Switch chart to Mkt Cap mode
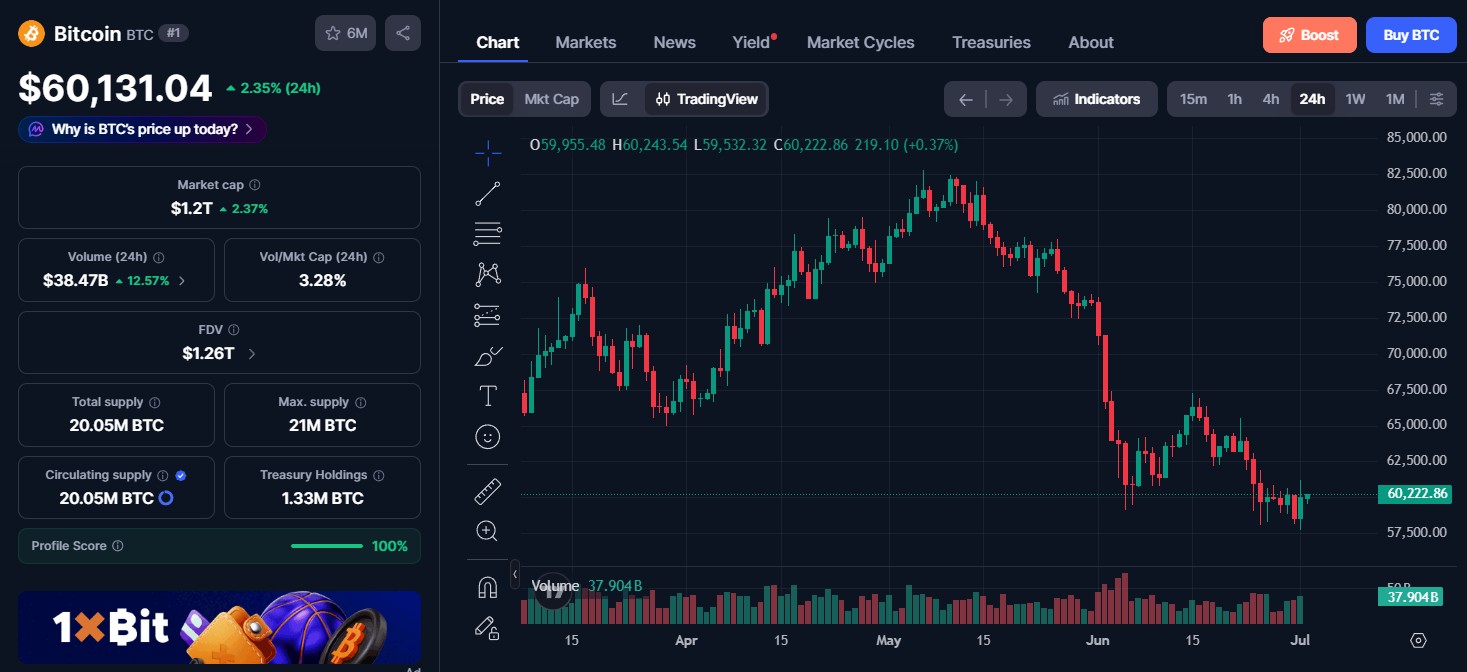This screenshot has height=672, width=1467. click(x=552, y=99)
